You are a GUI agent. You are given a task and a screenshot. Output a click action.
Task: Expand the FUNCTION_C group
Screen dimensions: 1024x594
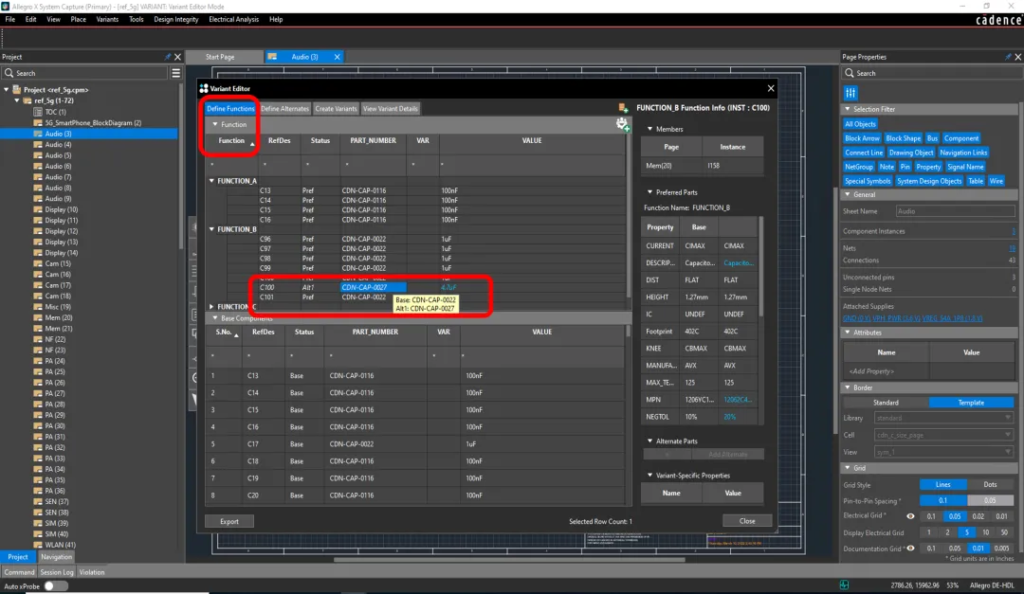pyautogui.click(x=212, y=307)
